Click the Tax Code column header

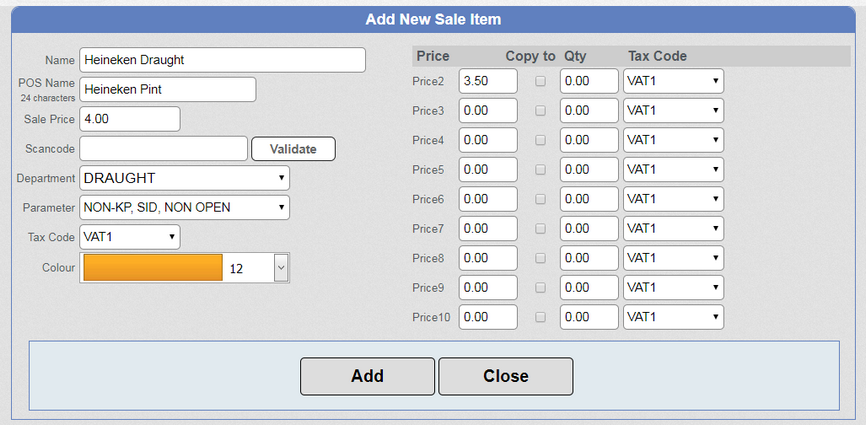(657, 56)
